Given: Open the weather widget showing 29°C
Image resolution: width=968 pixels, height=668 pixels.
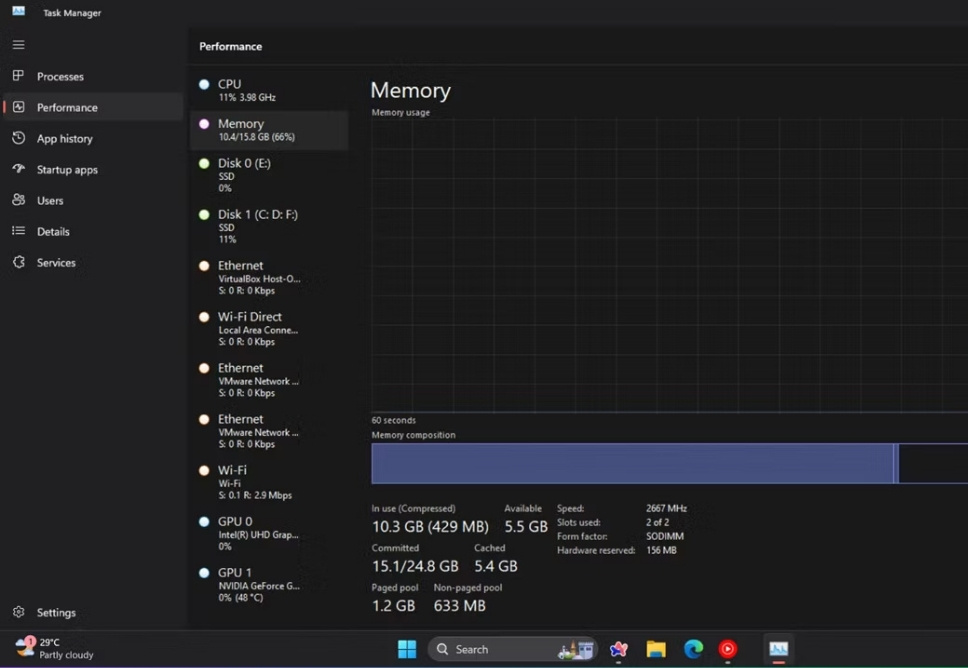Looking at the screenshot, I should pos(55,648).
